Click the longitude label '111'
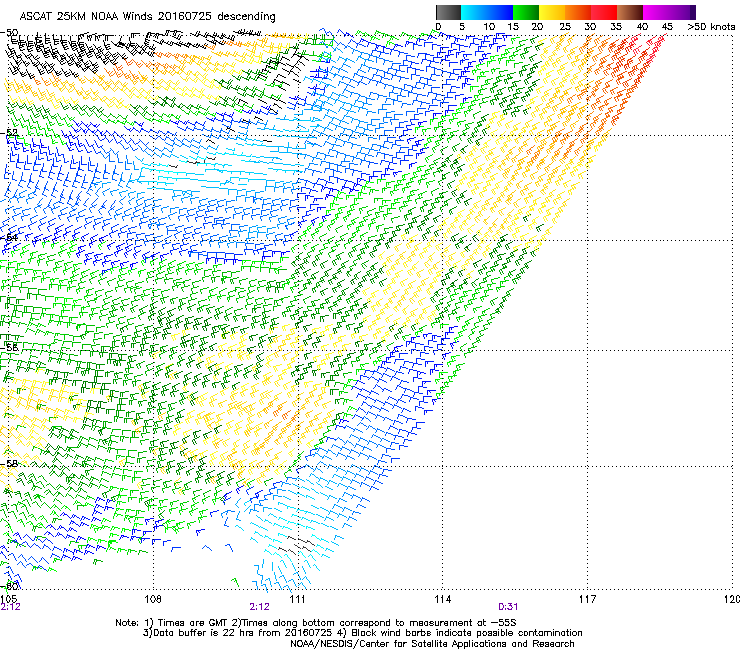740x650 pixels. [x=297, y=599]
